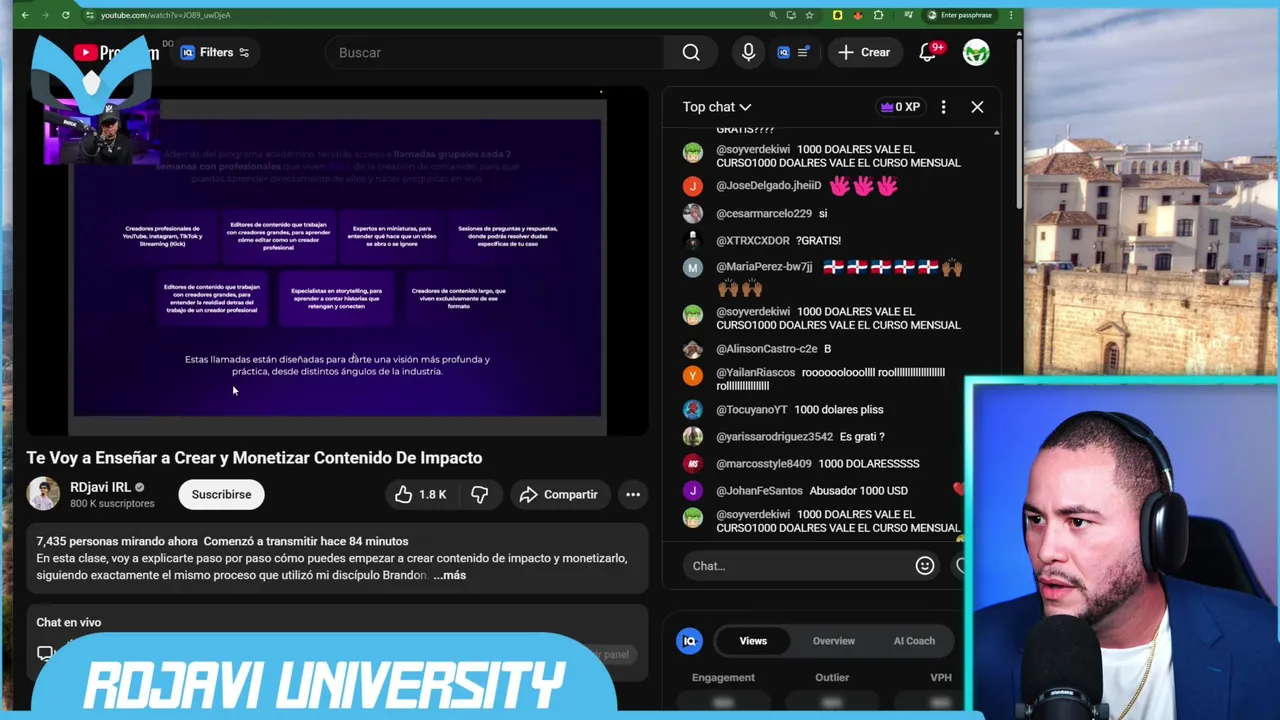This screenshot has width=1280, height=720.
Task: Click username @AlinsonCastro-c2e in chat
Action: (767, 348)
